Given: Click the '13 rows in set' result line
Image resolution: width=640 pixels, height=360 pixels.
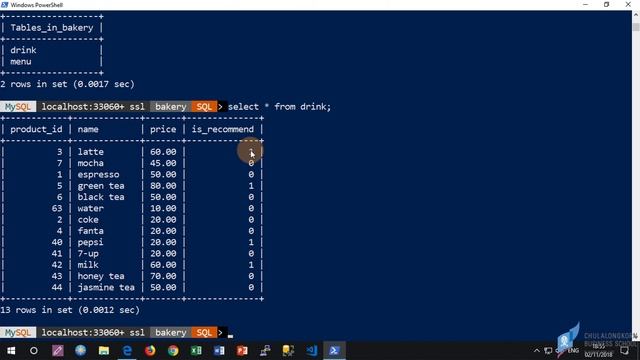Looking at the screenshot, I should pyautogui.click(x=70, y=310).
